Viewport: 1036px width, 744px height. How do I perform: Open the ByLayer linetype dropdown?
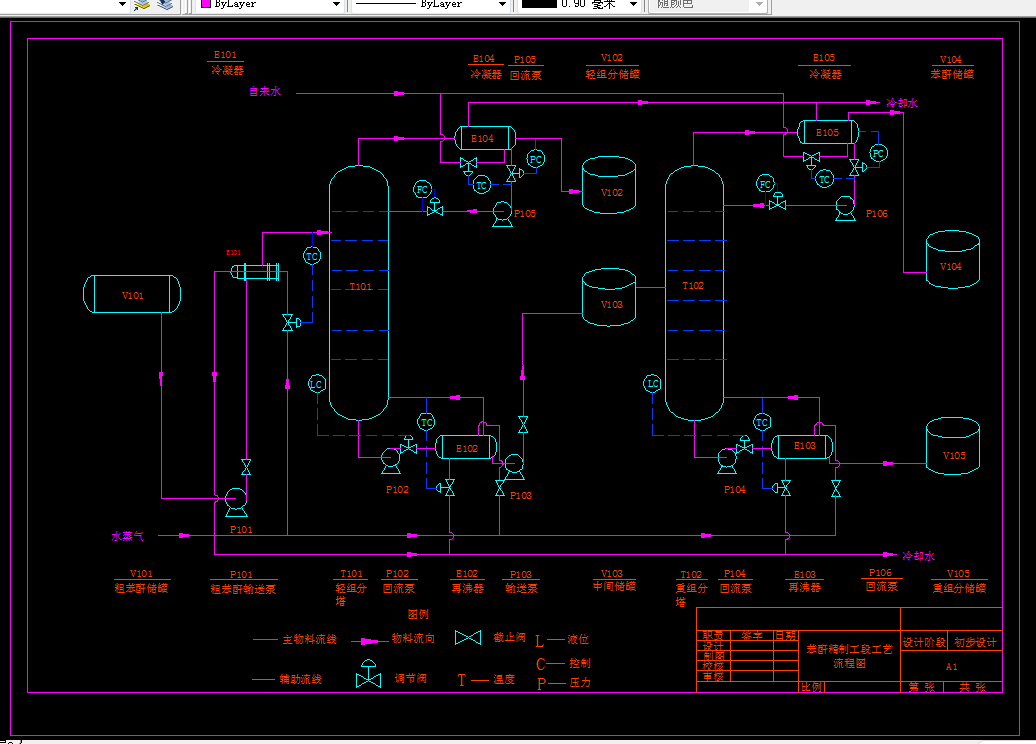502,5
